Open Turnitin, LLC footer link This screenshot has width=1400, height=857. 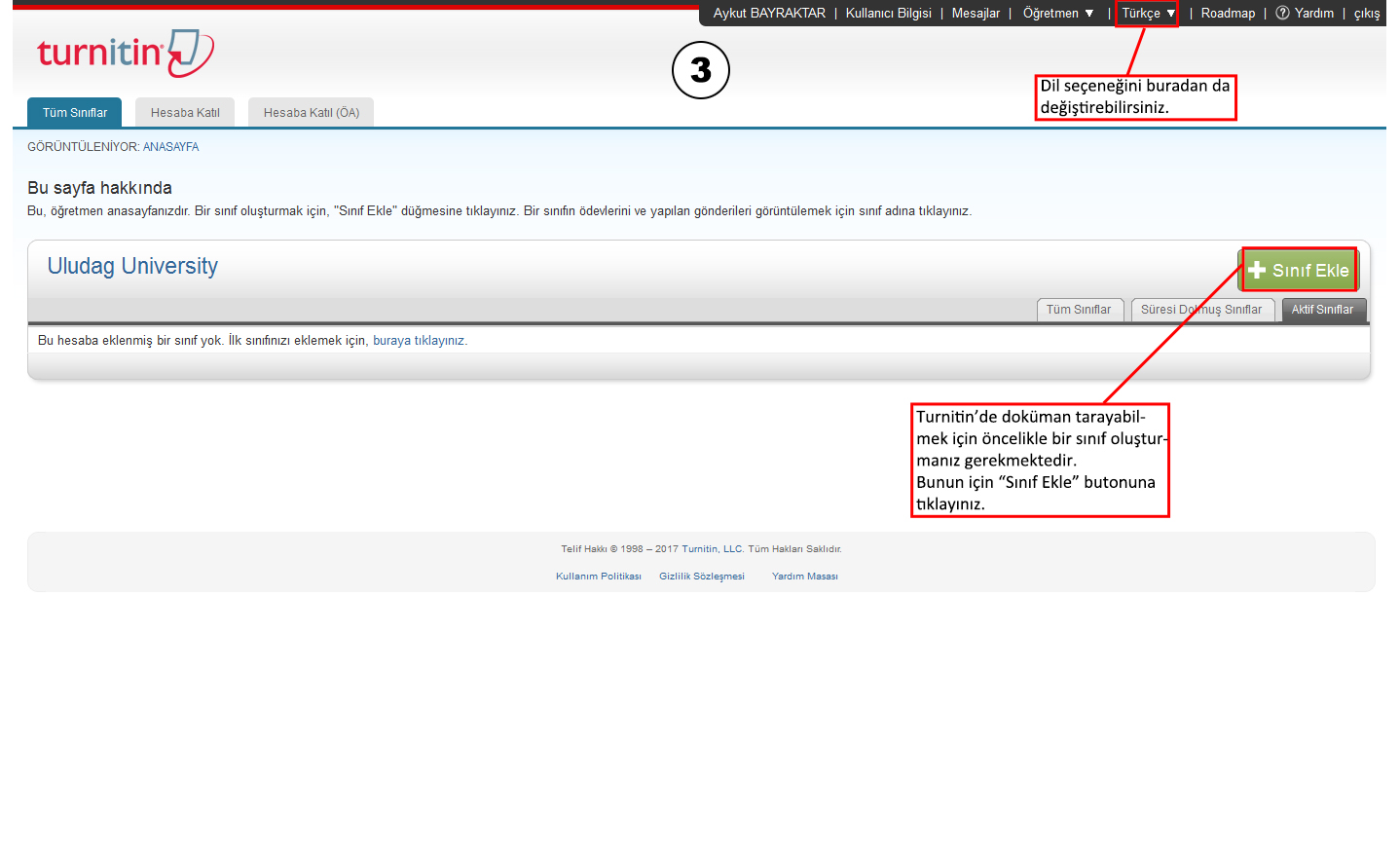713,549
